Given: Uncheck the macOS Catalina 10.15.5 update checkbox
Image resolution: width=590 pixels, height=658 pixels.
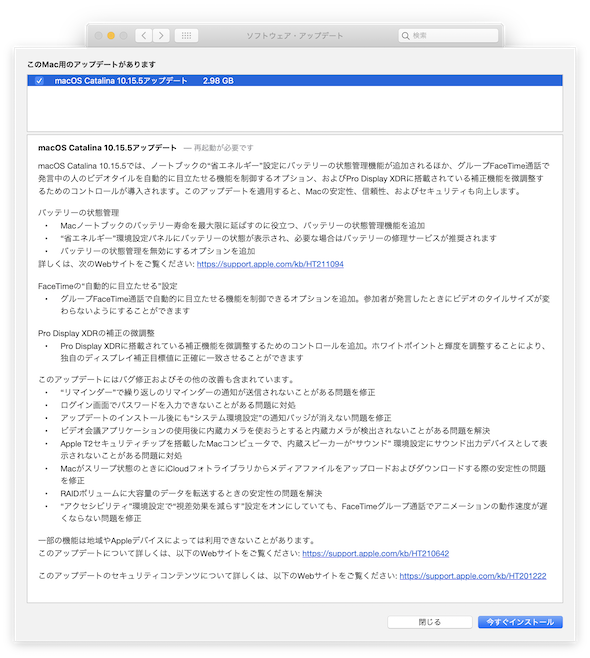Looking at the screenshot, I should [x=39, y=81].
